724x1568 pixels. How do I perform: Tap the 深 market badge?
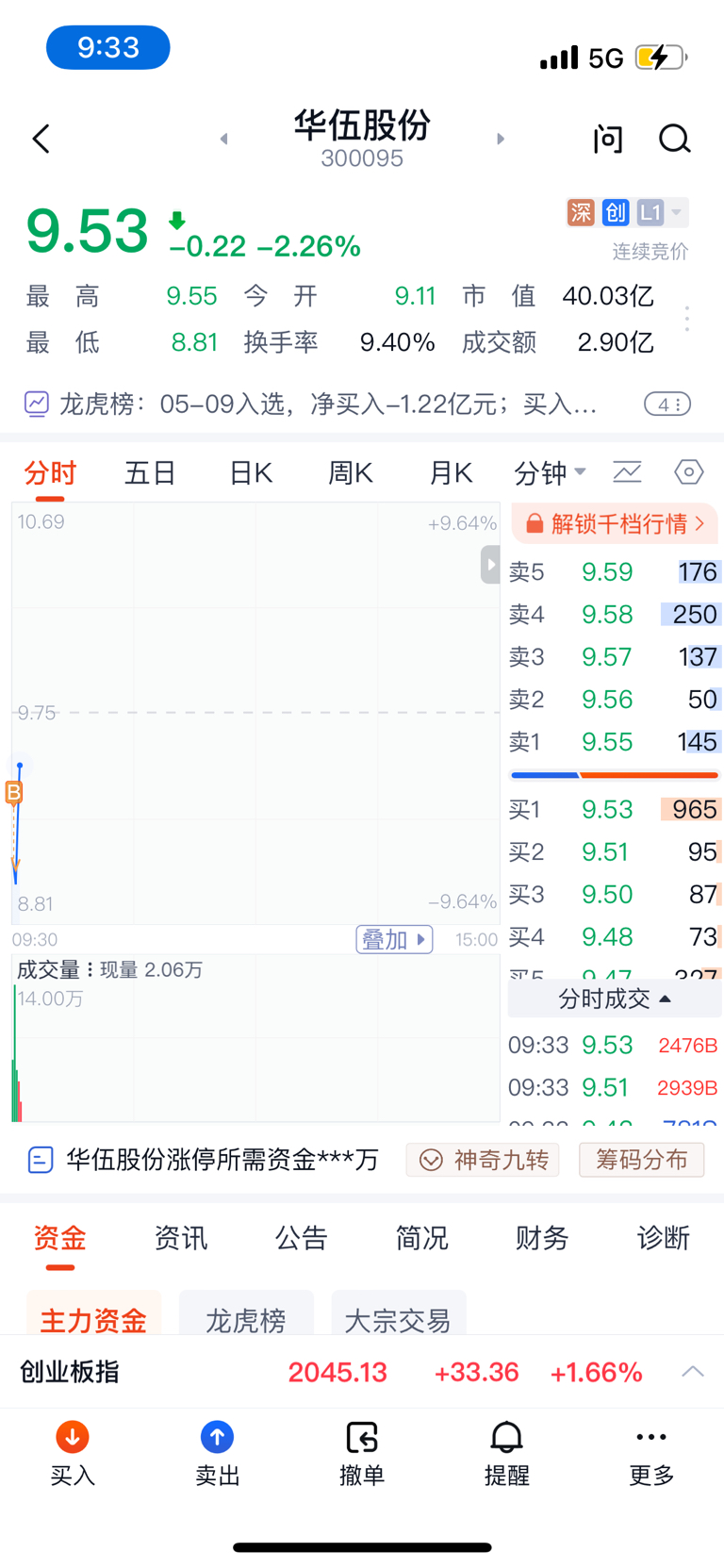(581, 212)
